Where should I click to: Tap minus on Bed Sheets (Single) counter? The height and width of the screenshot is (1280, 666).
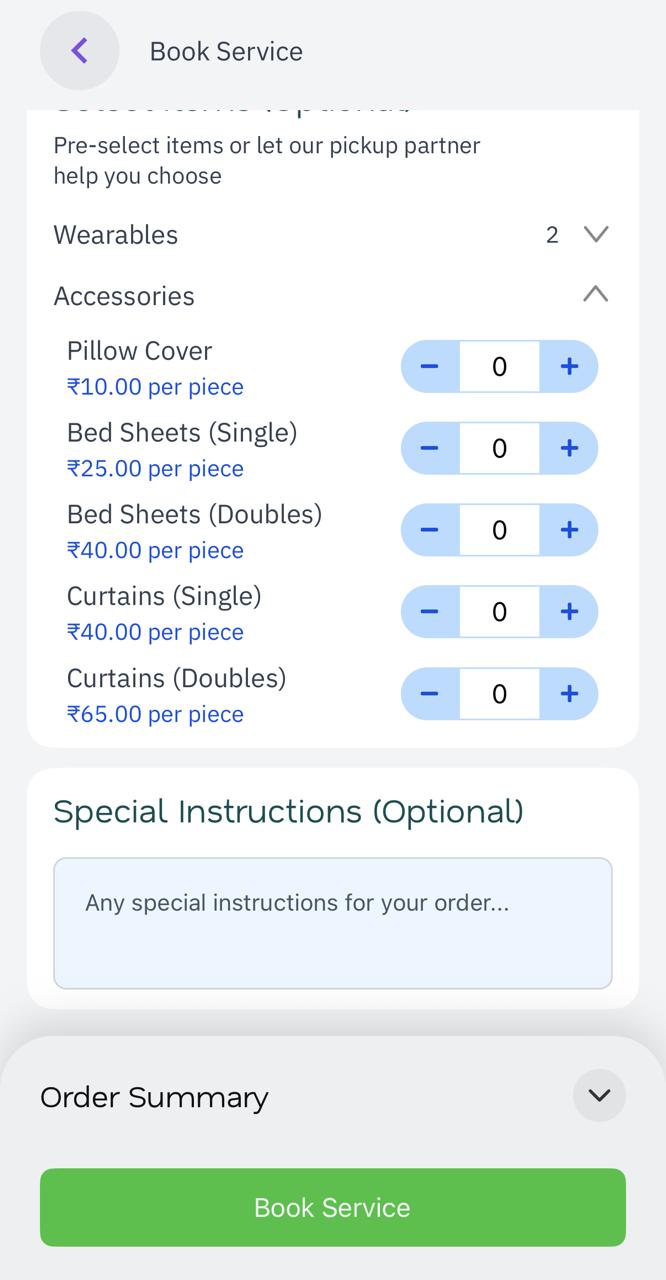click(429, 448)
